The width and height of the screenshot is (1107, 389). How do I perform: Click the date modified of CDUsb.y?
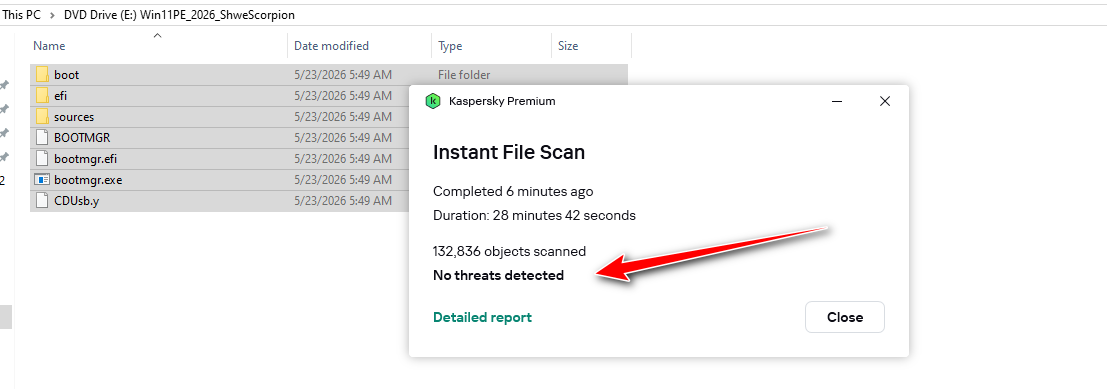pyautogui.click(x=342, y=201)
